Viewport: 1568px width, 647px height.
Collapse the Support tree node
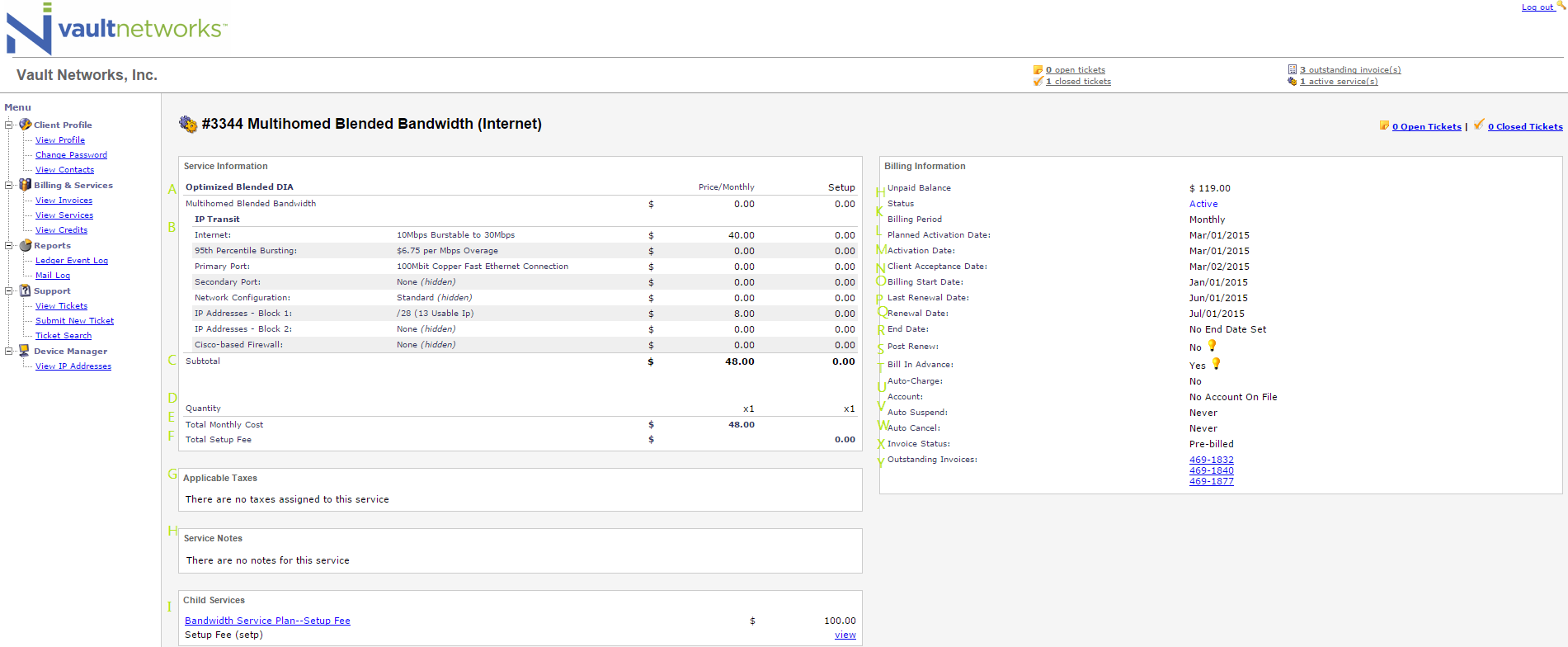(9, 290)
